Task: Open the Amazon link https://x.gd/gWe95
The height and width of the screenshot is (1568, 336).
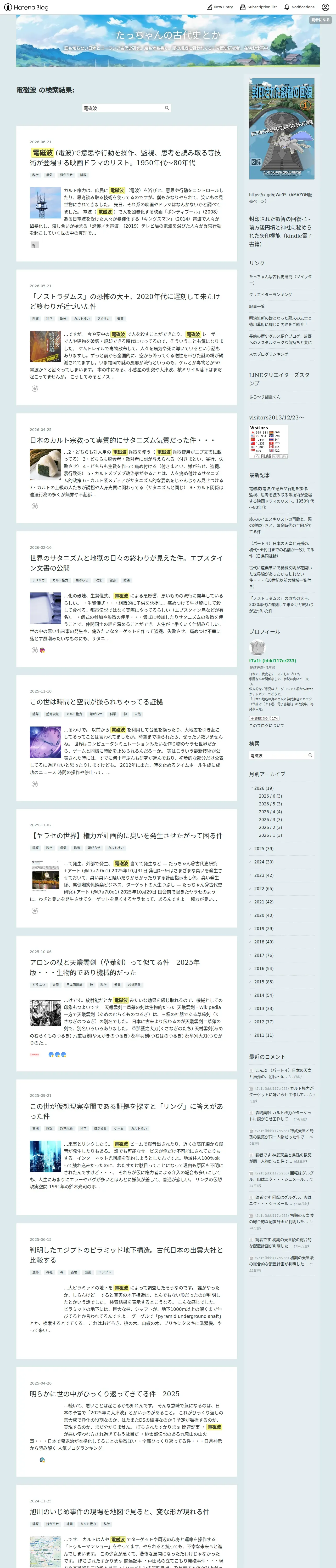Action: click(x=281, y=197)
